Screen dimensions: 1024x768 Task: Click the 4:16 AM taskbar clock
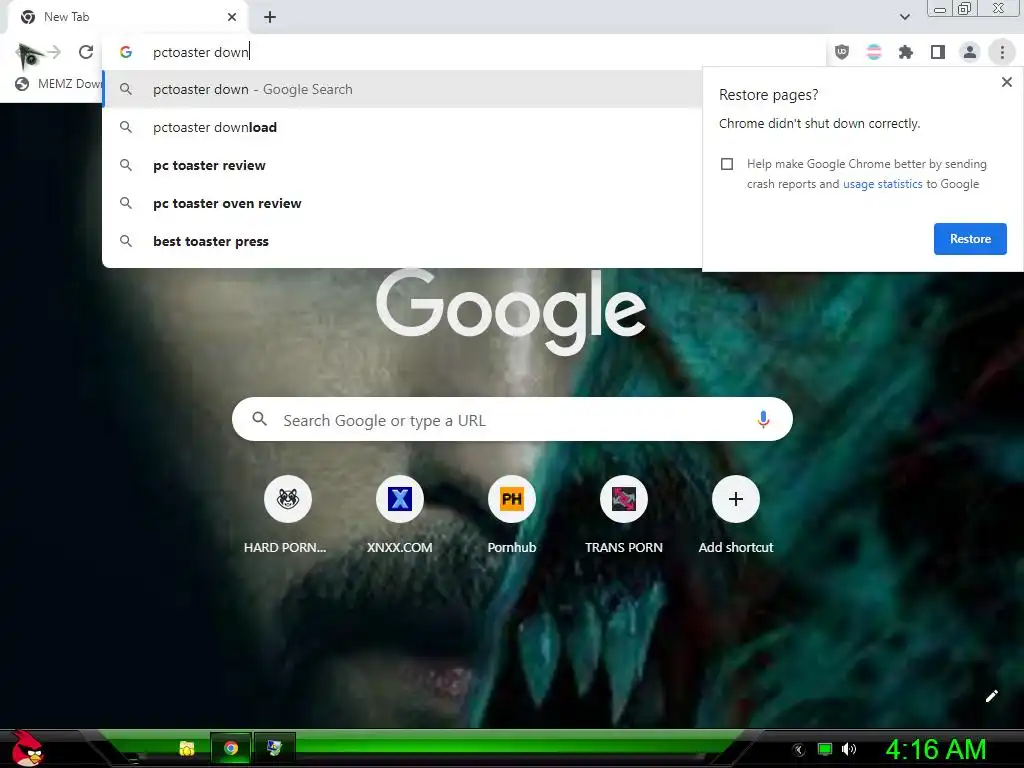pos(935,749)
